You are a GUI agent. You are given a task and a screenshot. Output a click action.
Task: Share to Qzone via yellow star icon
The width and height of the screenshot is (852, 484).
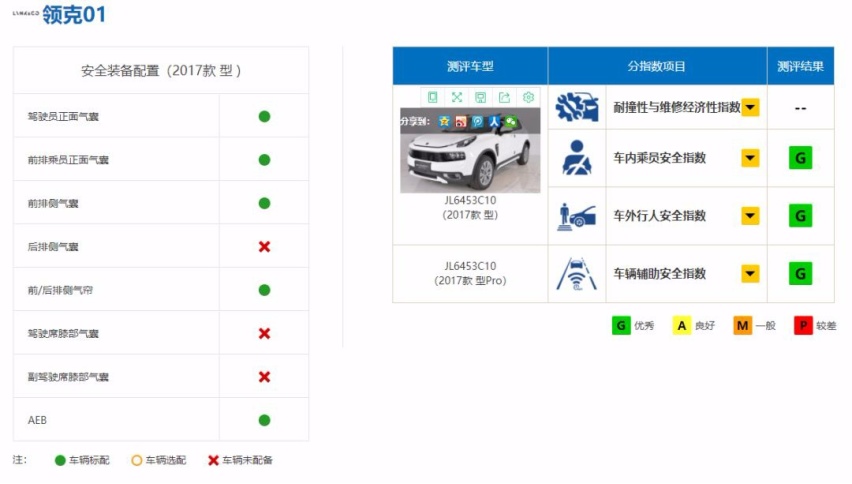point(444,121)
